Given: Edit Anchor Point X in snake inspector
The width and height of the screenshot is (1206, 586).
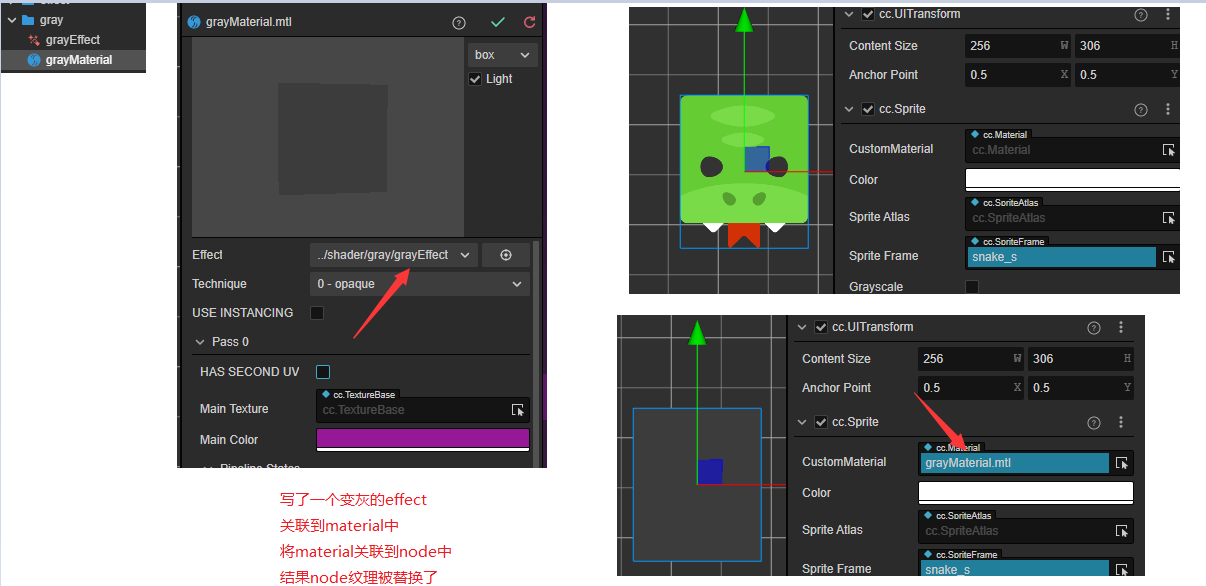Looking at the screenshot, I should [1018, 75].
